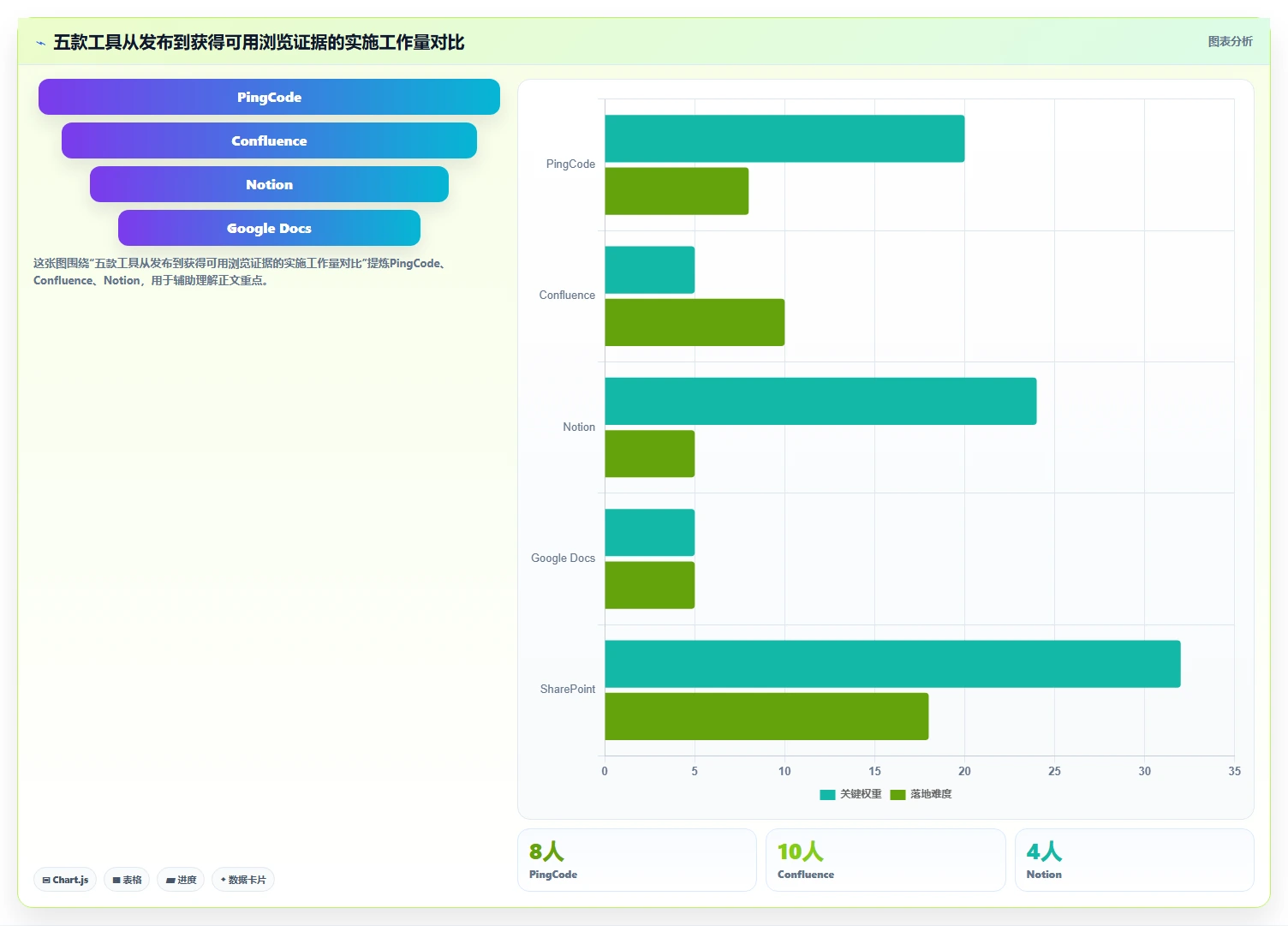The width and height of the screenshot is (1288, 926).
Task: Click the Confluence y-axis label
Action: coord(567,295)
